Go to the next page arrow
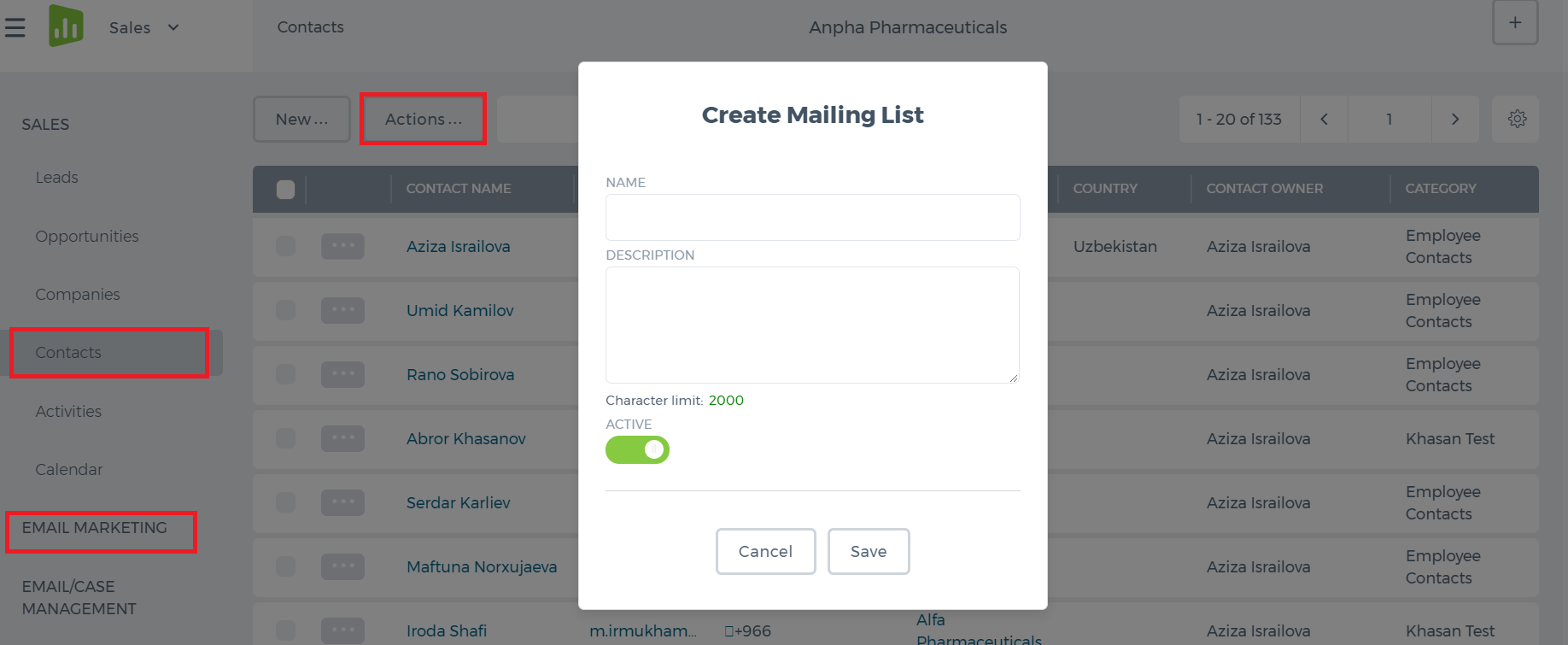Viewport: 1568px width, 645px height. pyautogui.click(x=1455, y=119)
